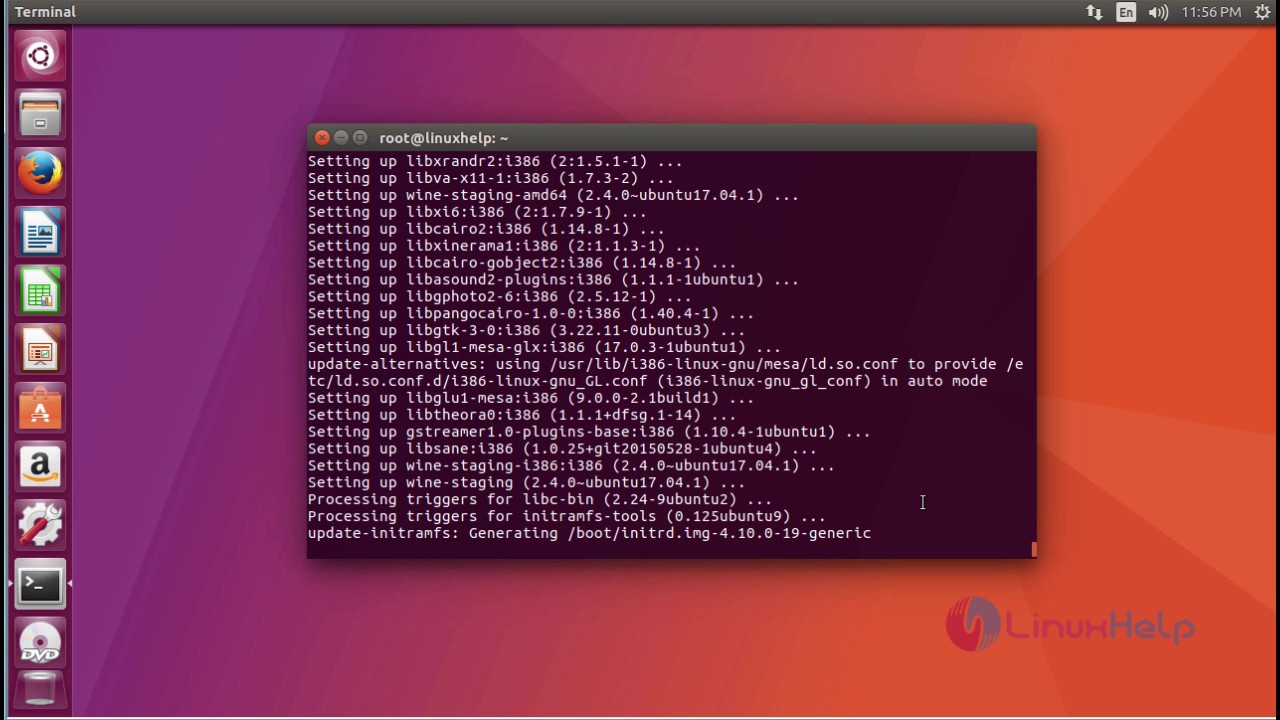
Task: Open network connections indicator
Action: tap(1094, 12)
